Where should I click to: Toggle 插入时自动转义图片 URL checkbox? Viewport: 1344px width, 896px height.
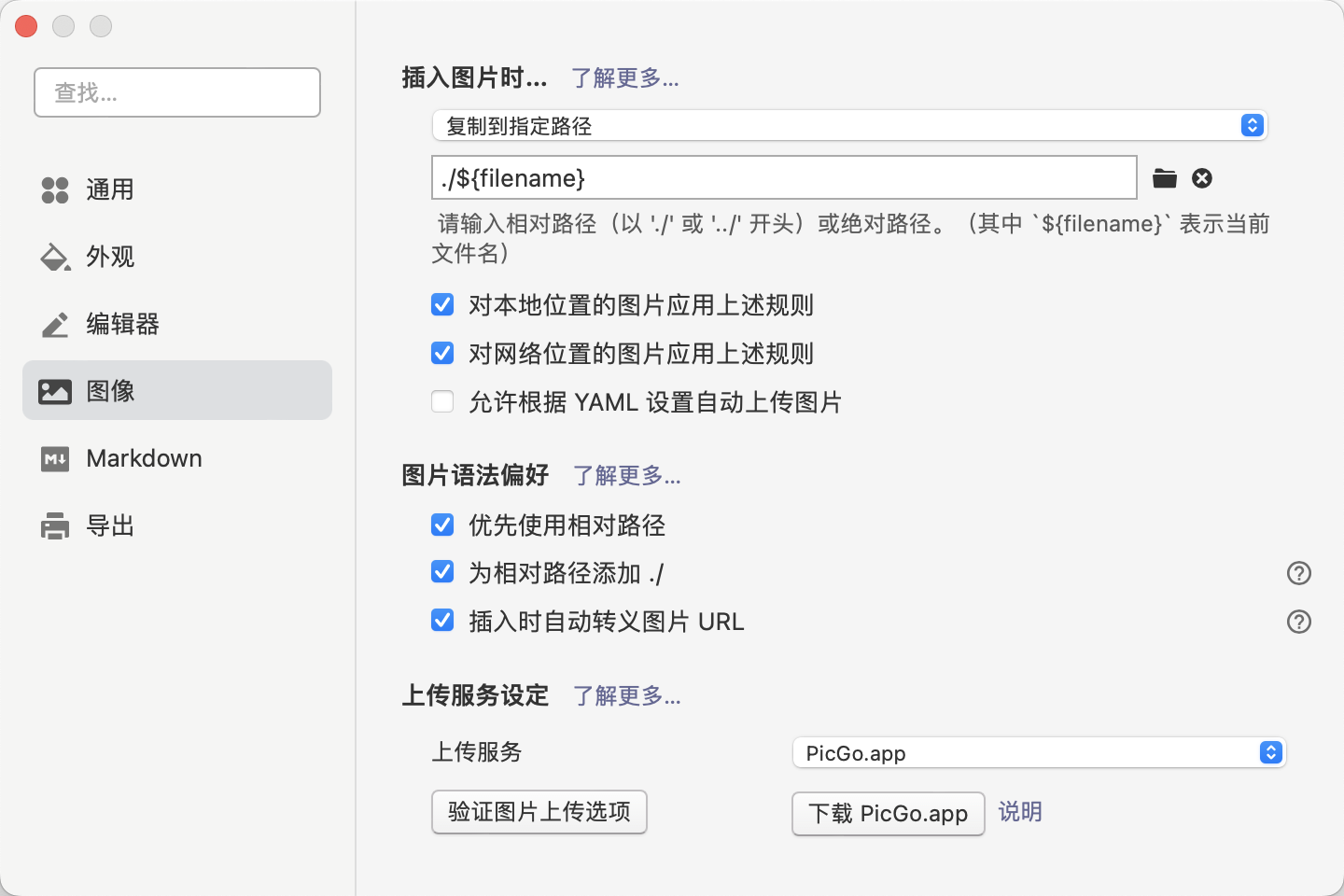[442, 620]
